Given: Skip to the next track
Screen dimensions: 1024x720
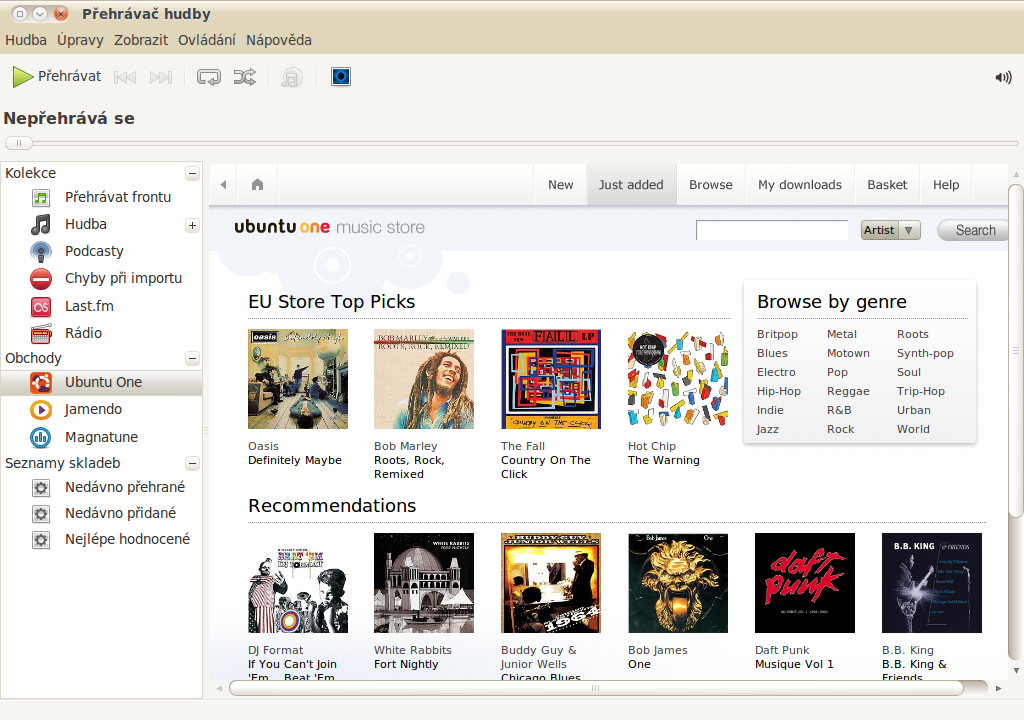Looking at the screenshot, I should click(x=161, y=77).
